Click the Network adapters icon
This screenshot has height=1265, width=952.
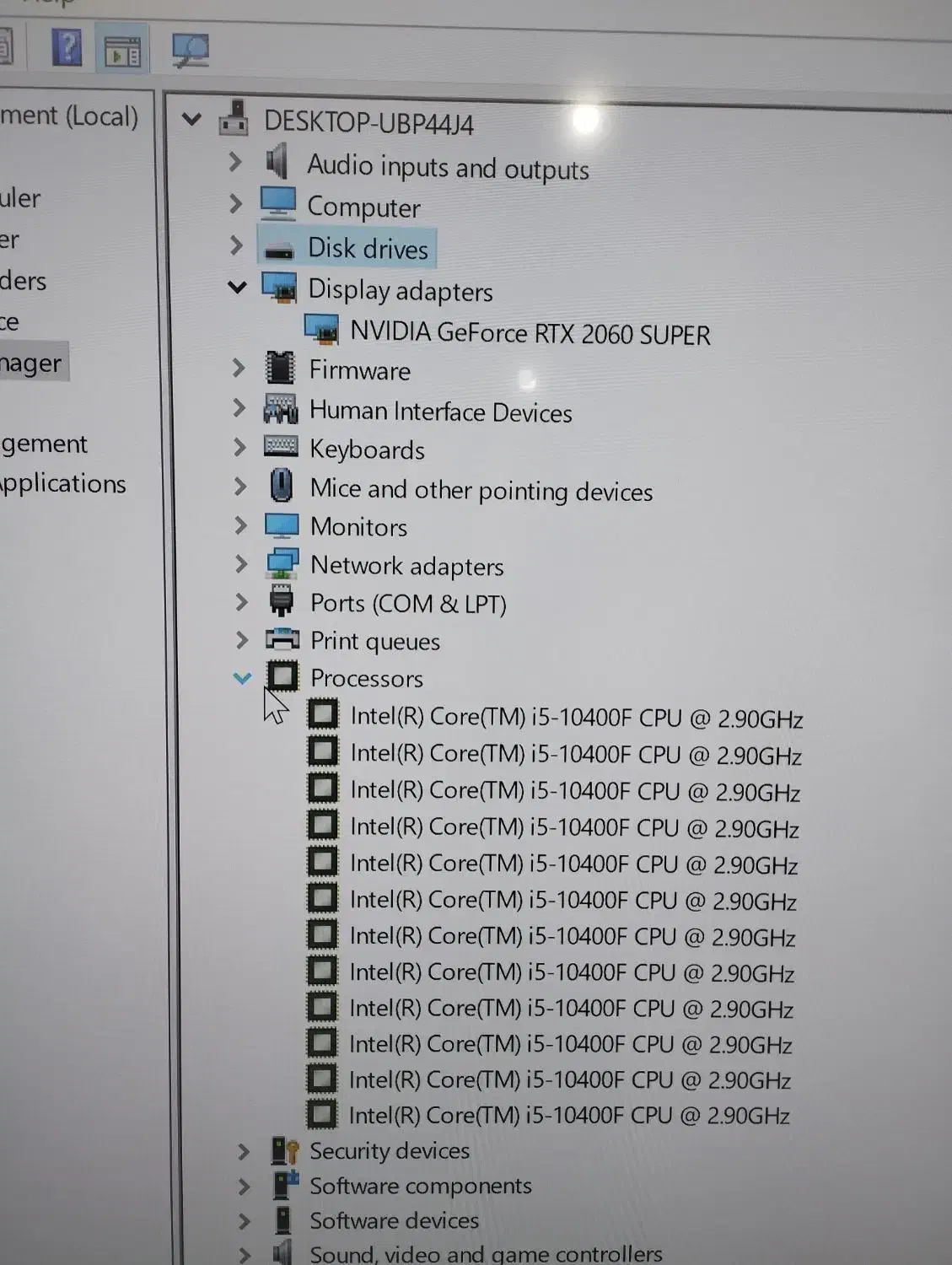(282, 563)
